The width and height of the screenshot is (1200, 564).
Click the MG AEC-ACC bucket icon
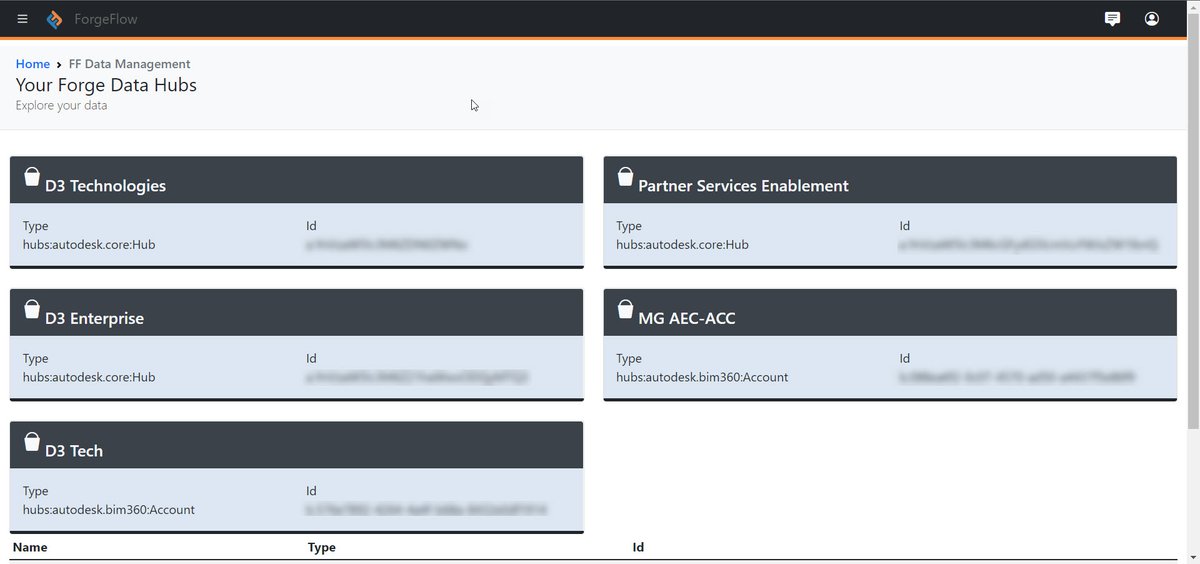[x=625, y=309]
